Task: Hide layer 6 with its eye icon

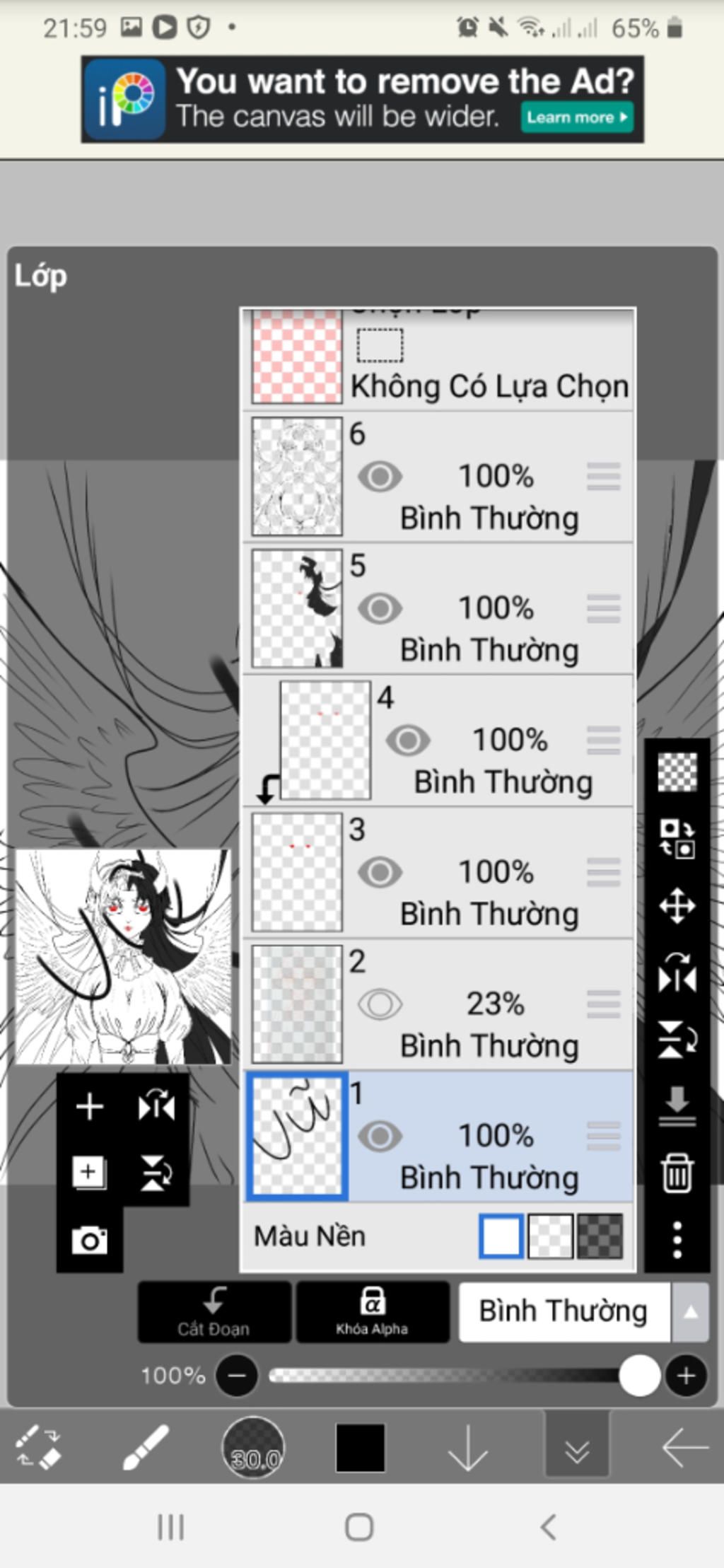Action: point(380,477)
